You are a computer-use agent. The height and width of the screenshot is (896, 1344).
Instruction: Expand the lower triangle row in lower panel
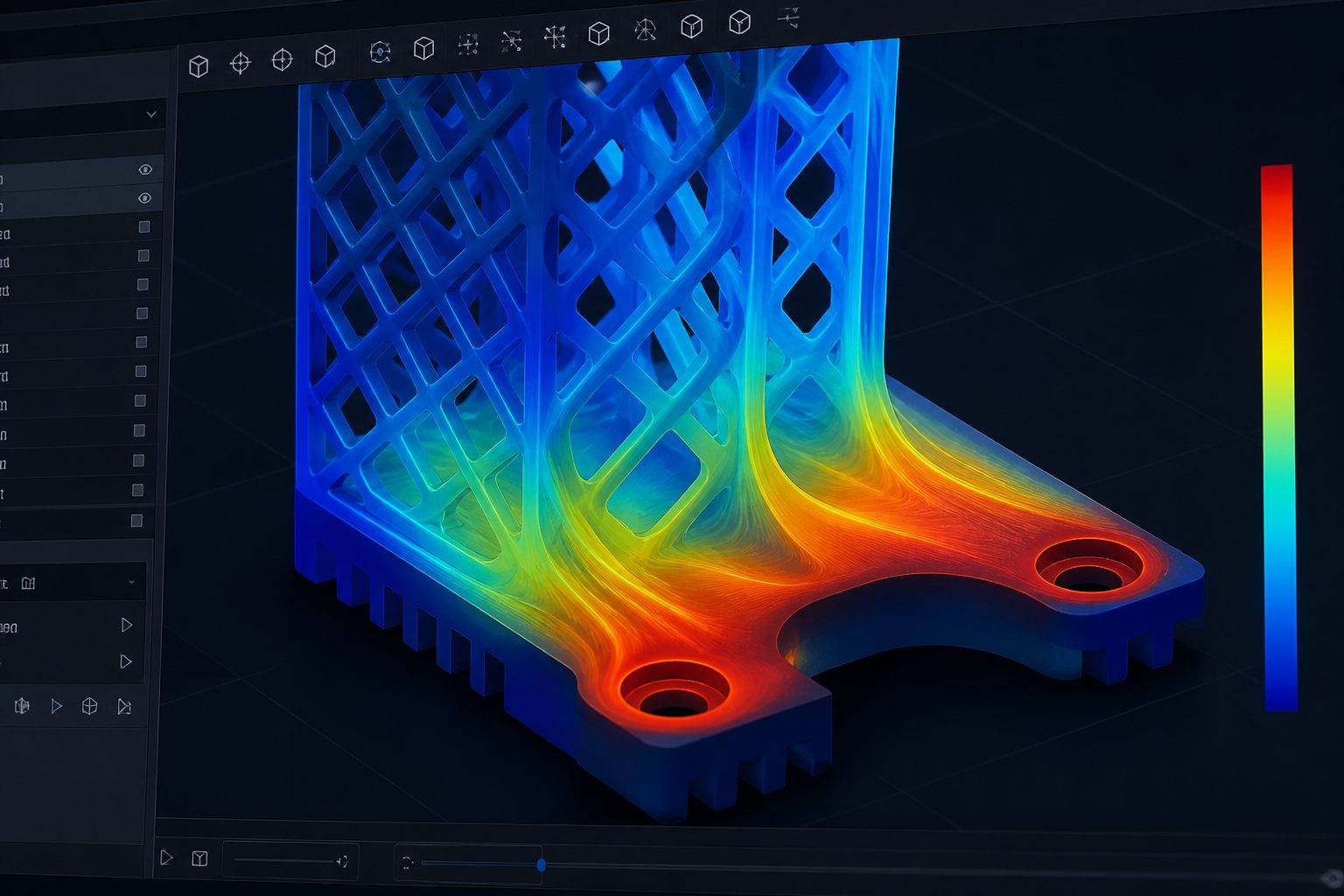pyautogui.click(x=126, y=661)
